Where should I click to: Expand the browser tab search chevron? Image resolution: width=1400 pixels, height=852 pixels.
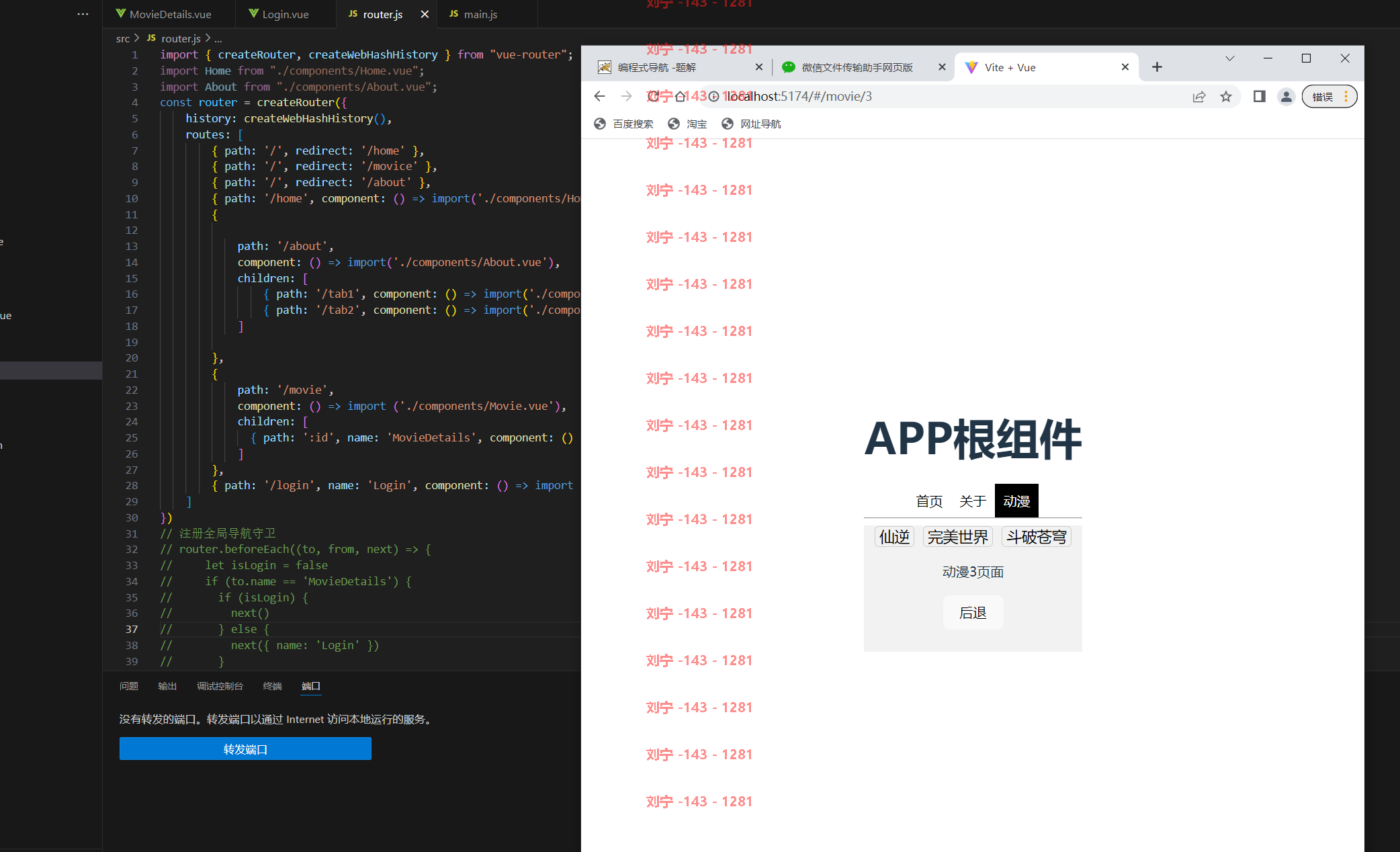click(x=1230, y=58)
